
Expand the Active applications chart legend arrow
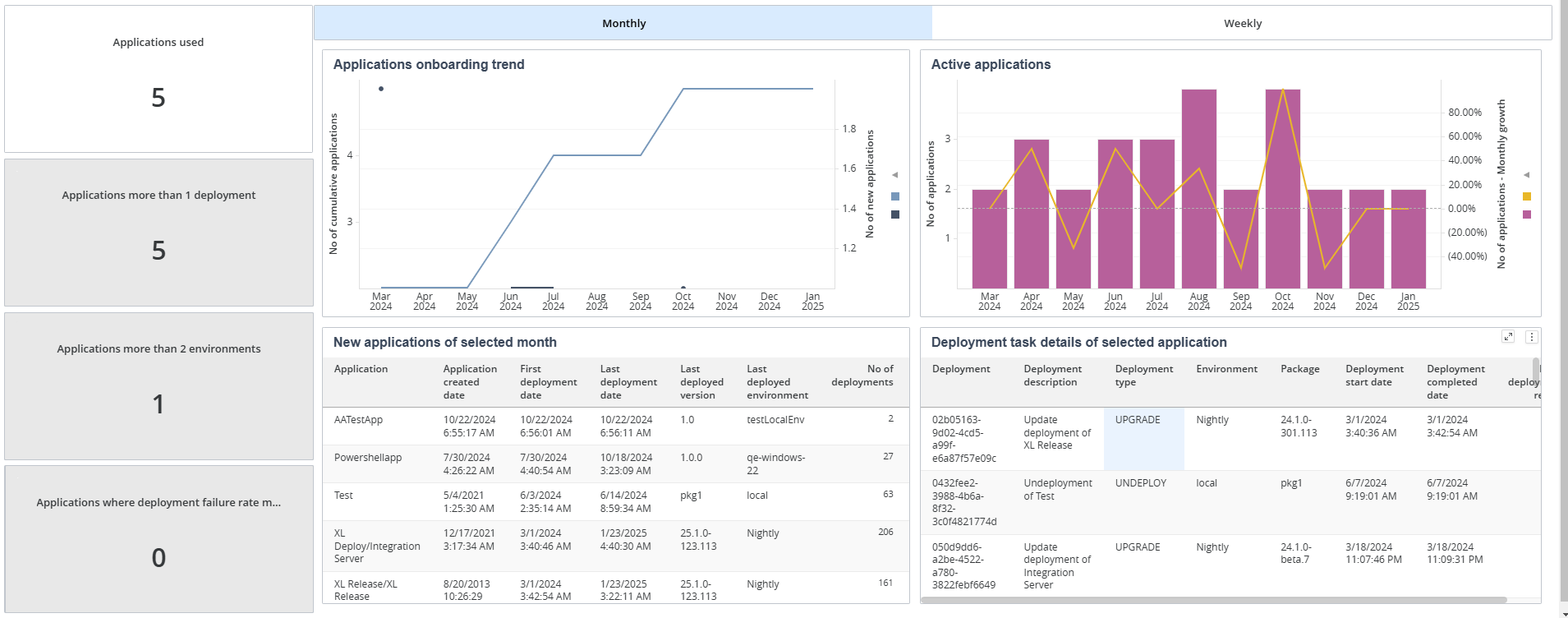pos(1527,175)
